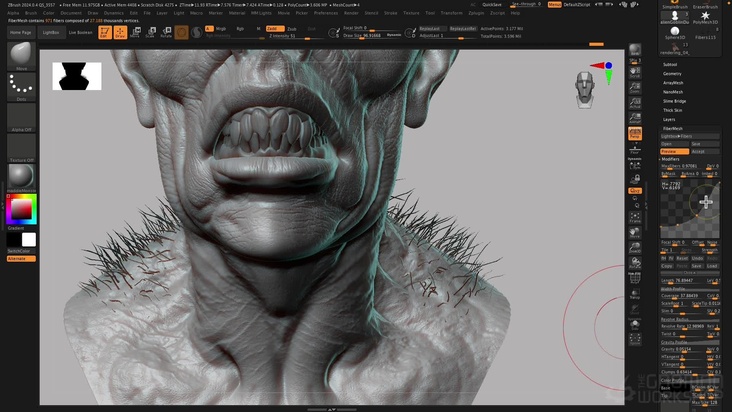Open the Dots stroke type selector
The height and width of the screenshot is (412, 732).
[x=21, y=87]
